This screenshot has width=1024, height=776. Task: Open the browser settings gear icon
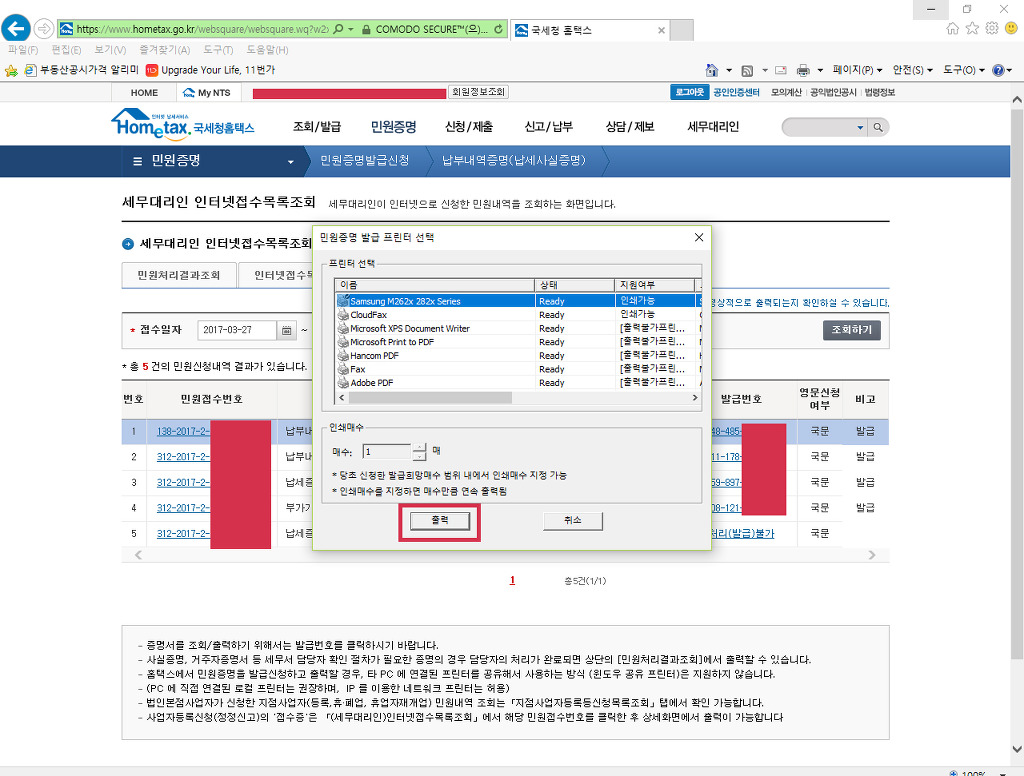(x=992, y=28)
